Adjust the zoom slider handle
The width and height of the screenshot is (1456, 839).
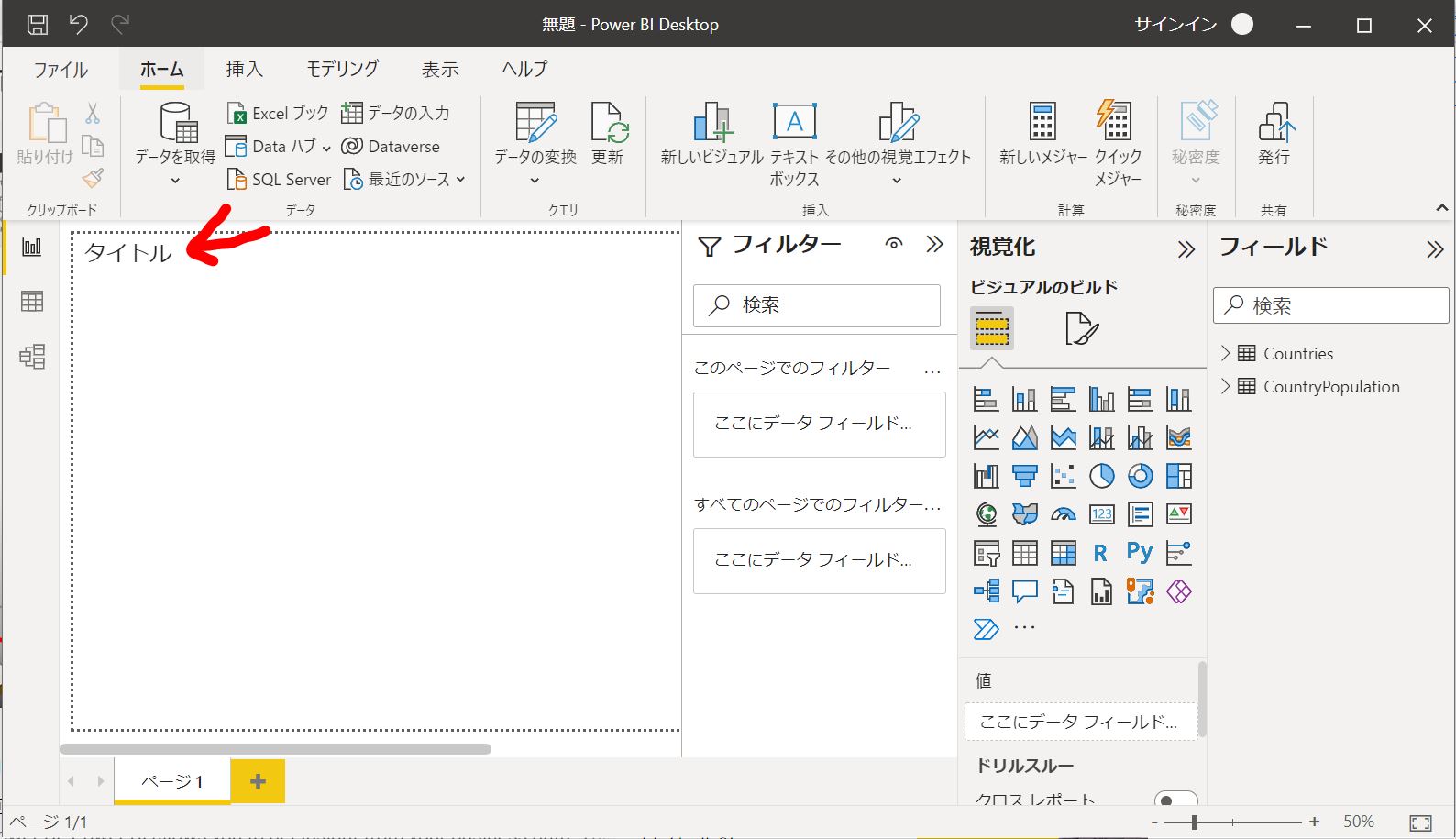[x=1194, y=822]
